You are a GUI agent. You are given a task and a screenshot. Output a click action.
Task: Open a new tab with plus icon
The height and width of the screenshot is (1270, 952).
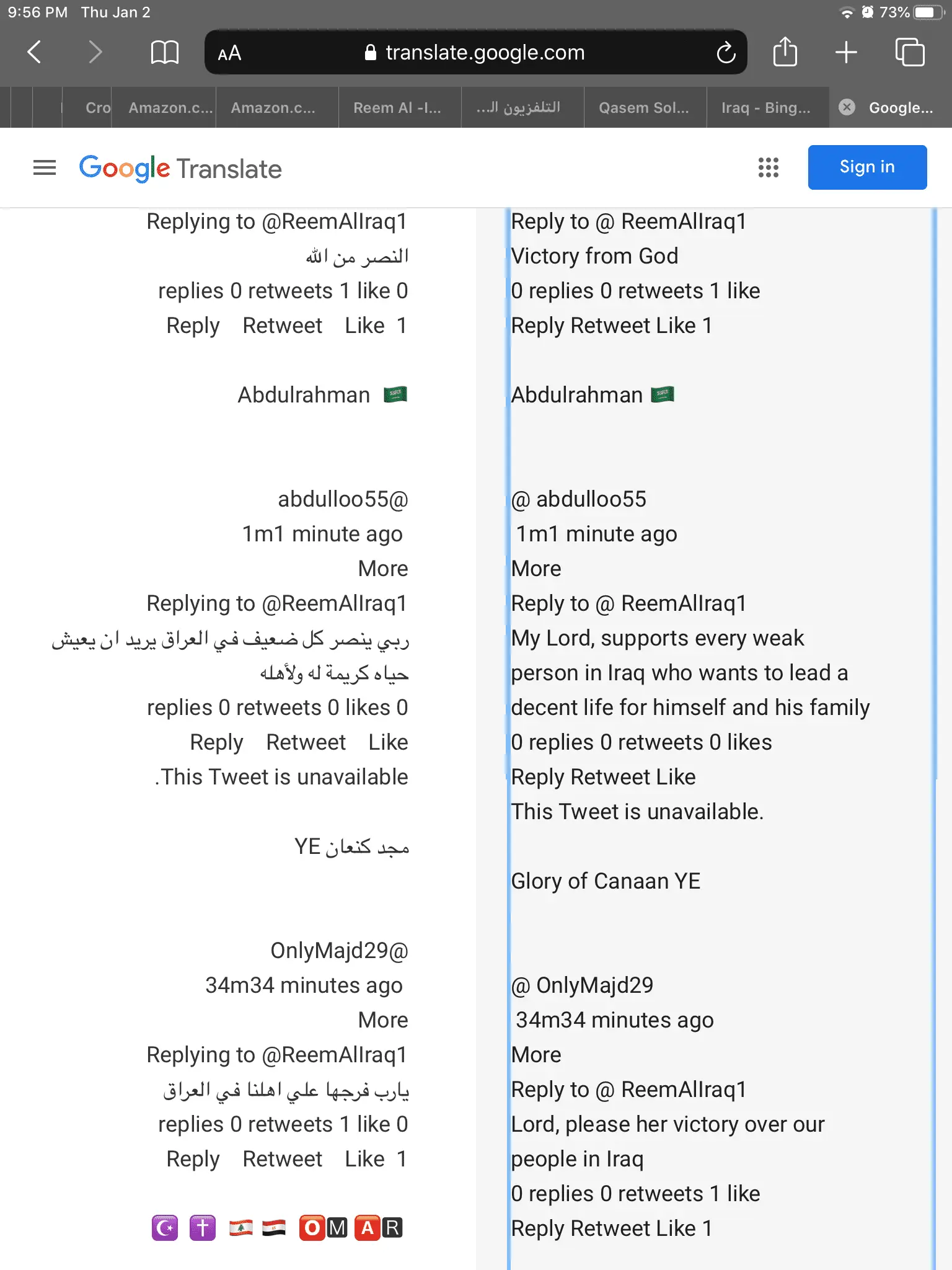[846, 52]
